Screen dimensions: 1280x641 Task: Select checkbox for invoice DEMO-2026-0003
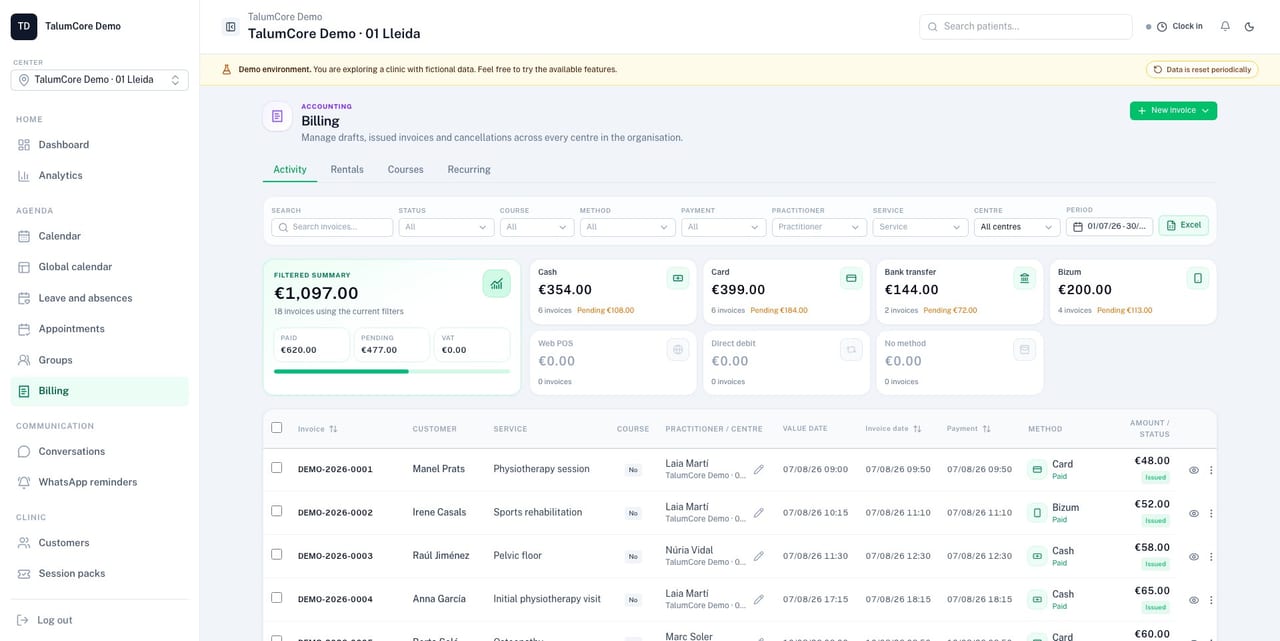pos(277,554)
